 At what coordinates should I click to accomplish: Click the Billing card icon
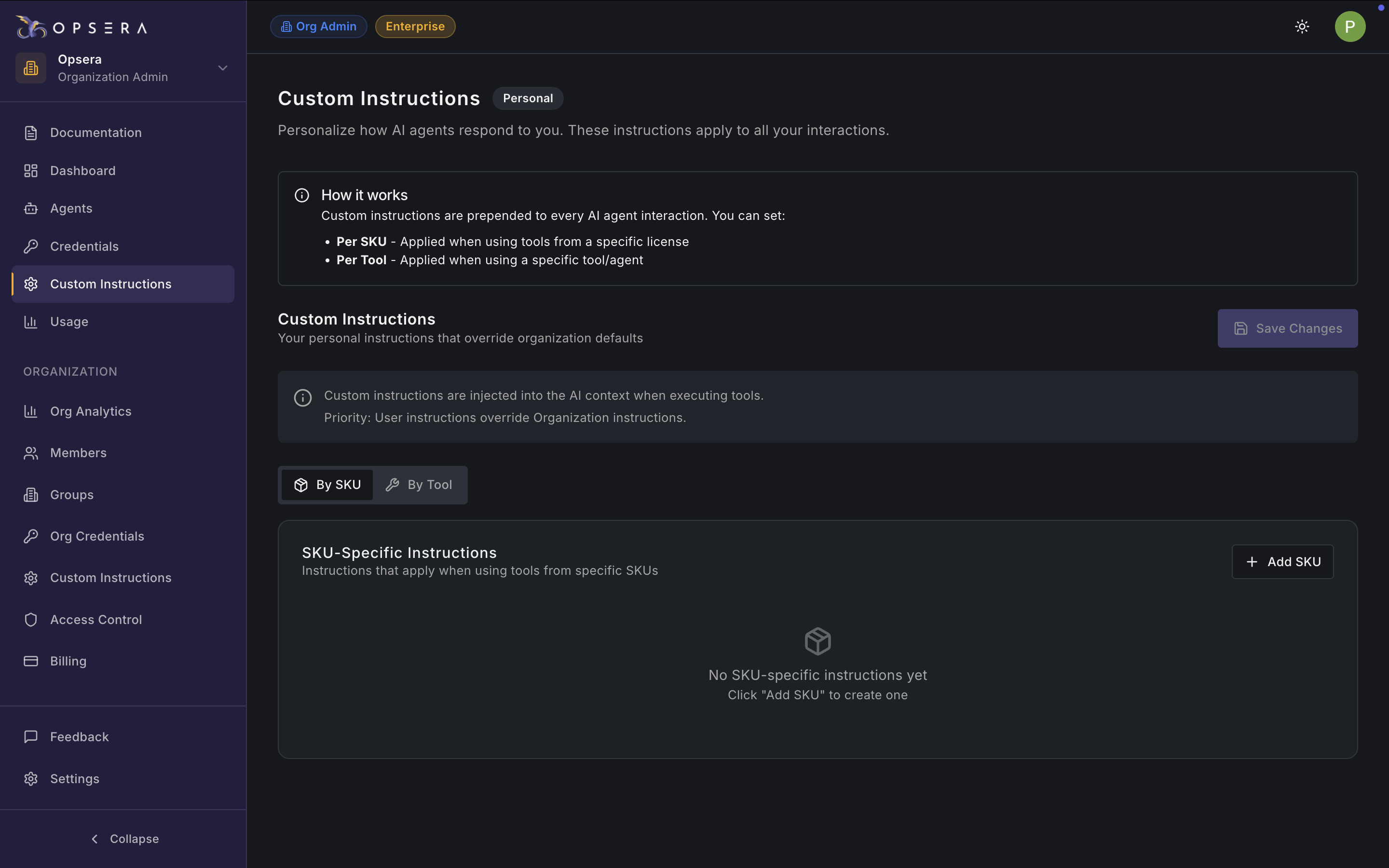point(31,661)
